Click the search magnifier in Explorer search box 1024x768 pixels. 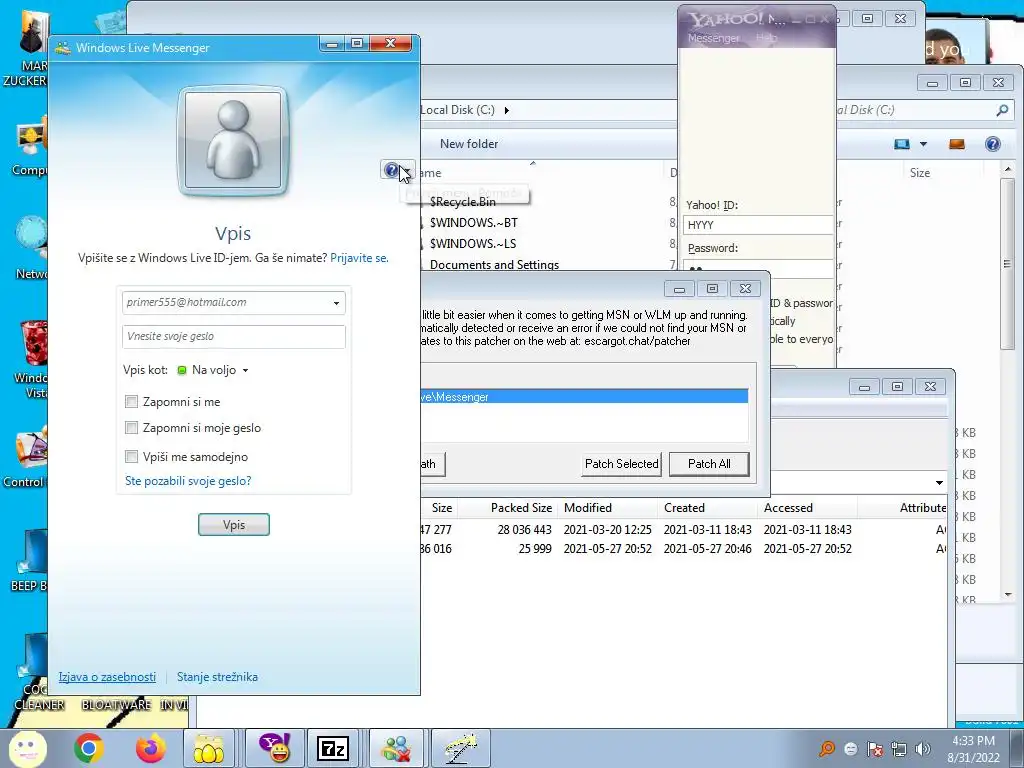click(1002, 110)
